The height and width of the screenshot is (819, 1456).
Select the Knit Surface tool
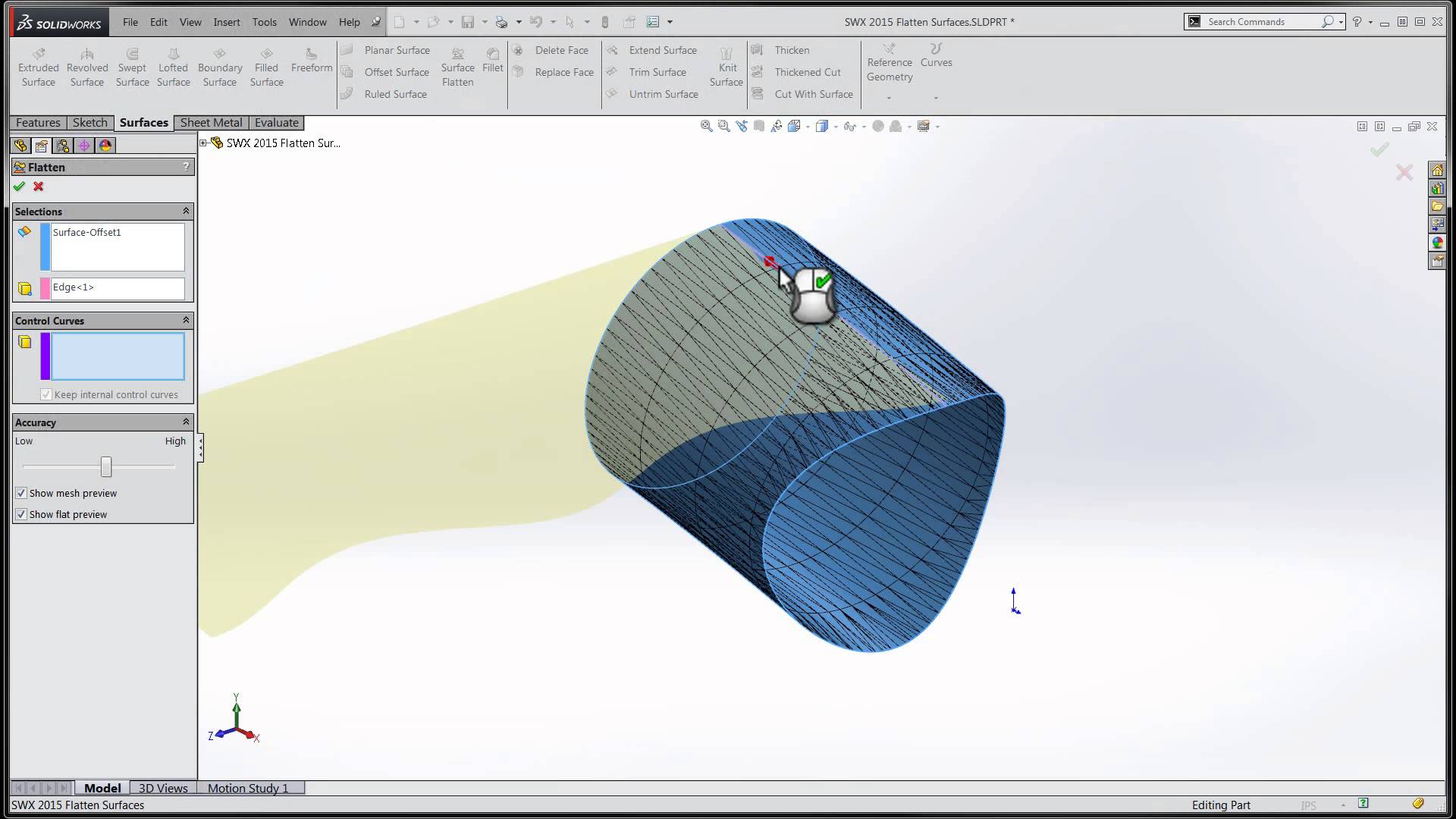pyautogui.click(x=726, y=55)
